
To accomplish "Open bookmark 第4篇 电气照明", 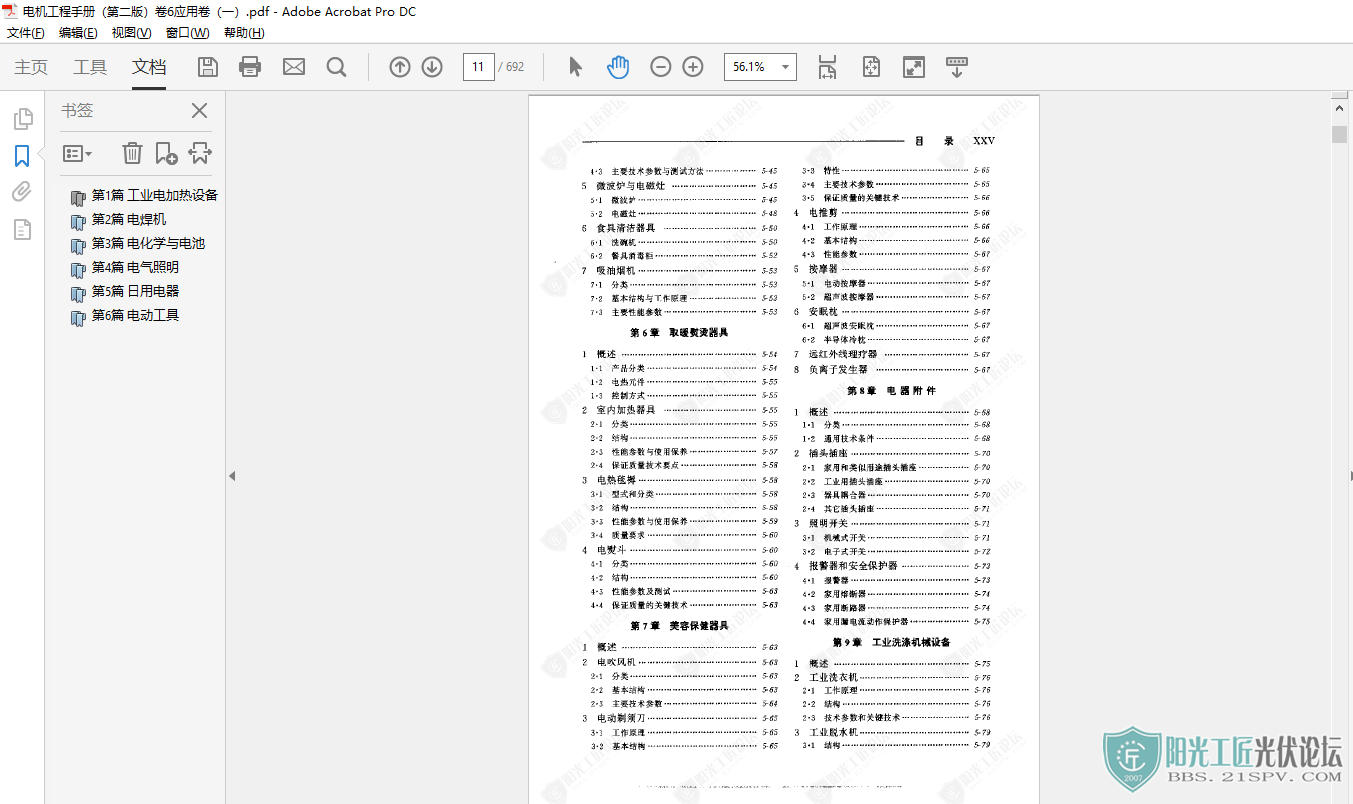I will (x=135, y=267).
